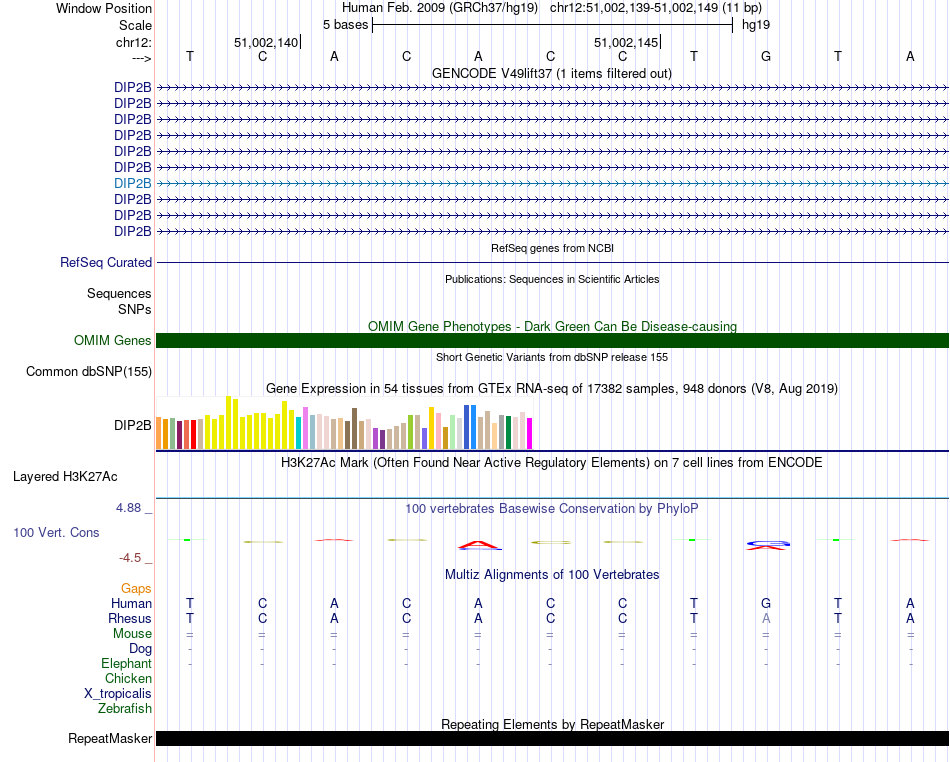Image resolution: width=950 pixels, height=762 pixels.
Task: Click the G base in the Human alignment row
Action: click(x=766, y=603)
